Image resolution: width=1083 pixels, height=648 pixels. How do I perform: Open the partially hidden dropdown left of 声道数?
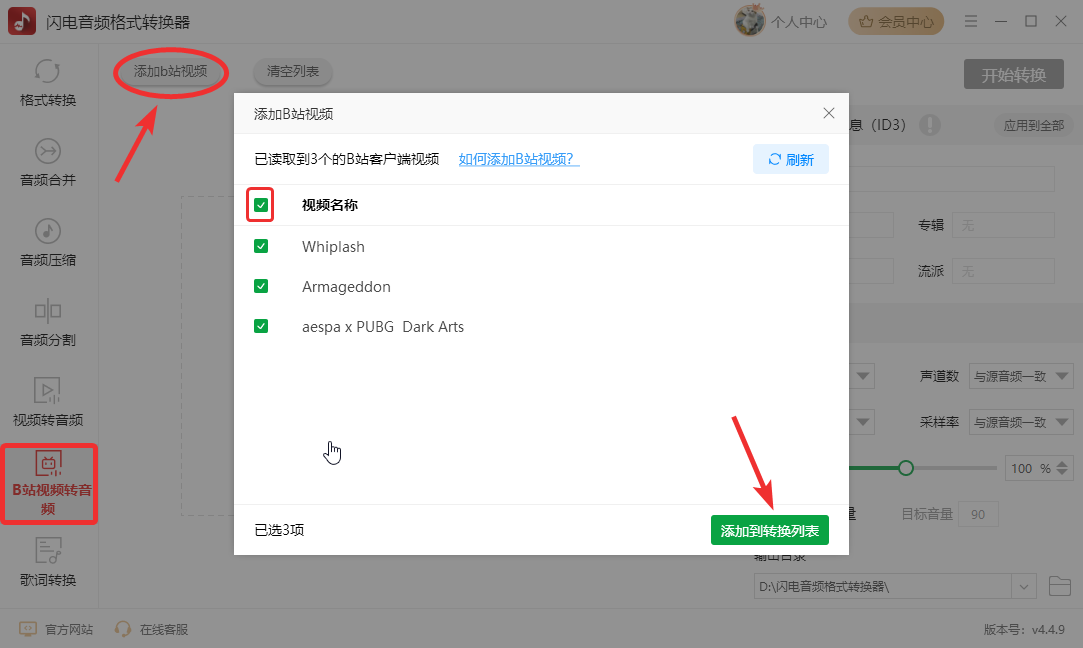tap(863, 377)
